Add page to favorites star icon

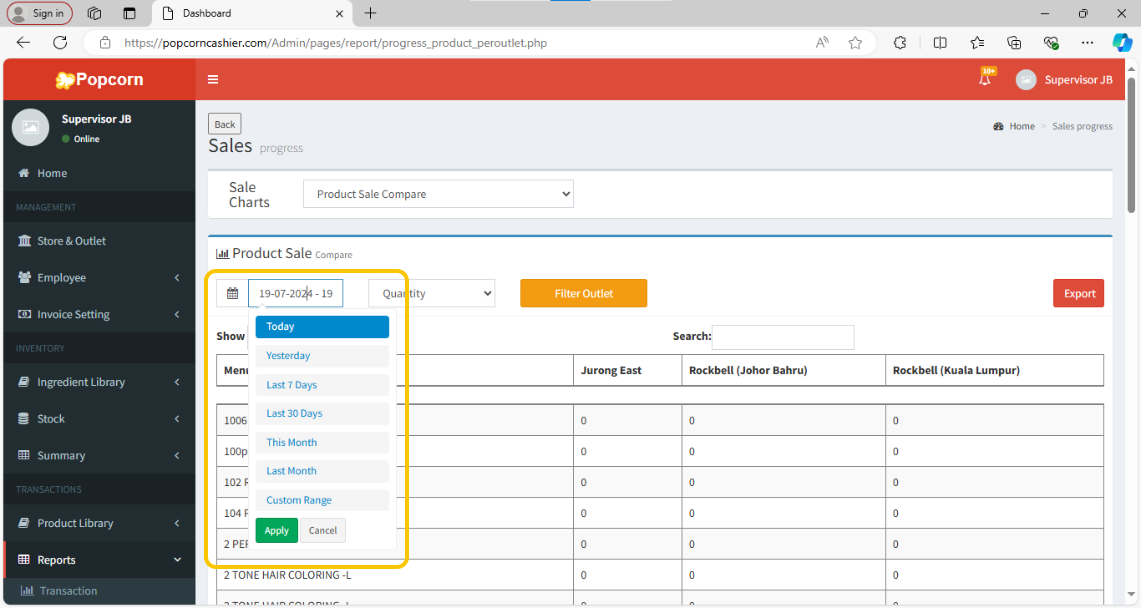(856, 43)
